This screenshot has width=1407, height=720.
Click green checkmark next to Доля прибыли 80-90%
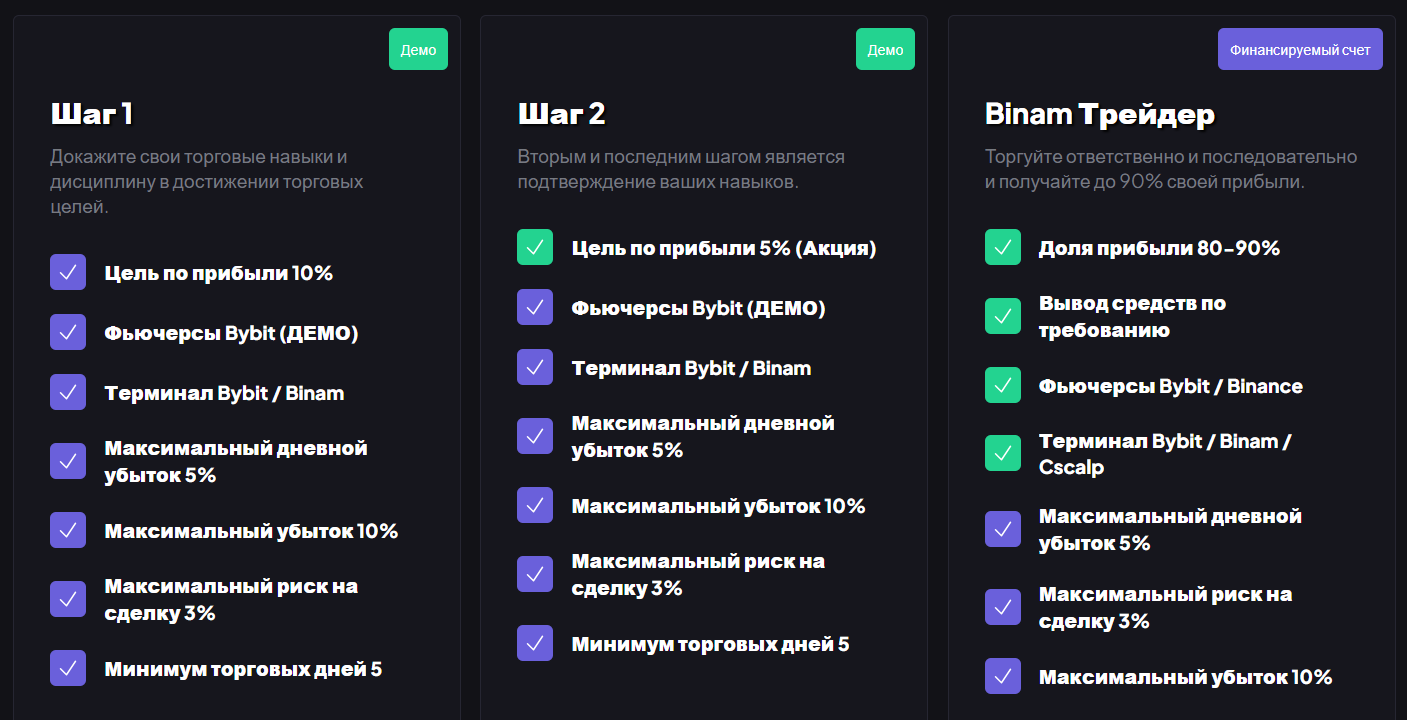click(1002, 247)
